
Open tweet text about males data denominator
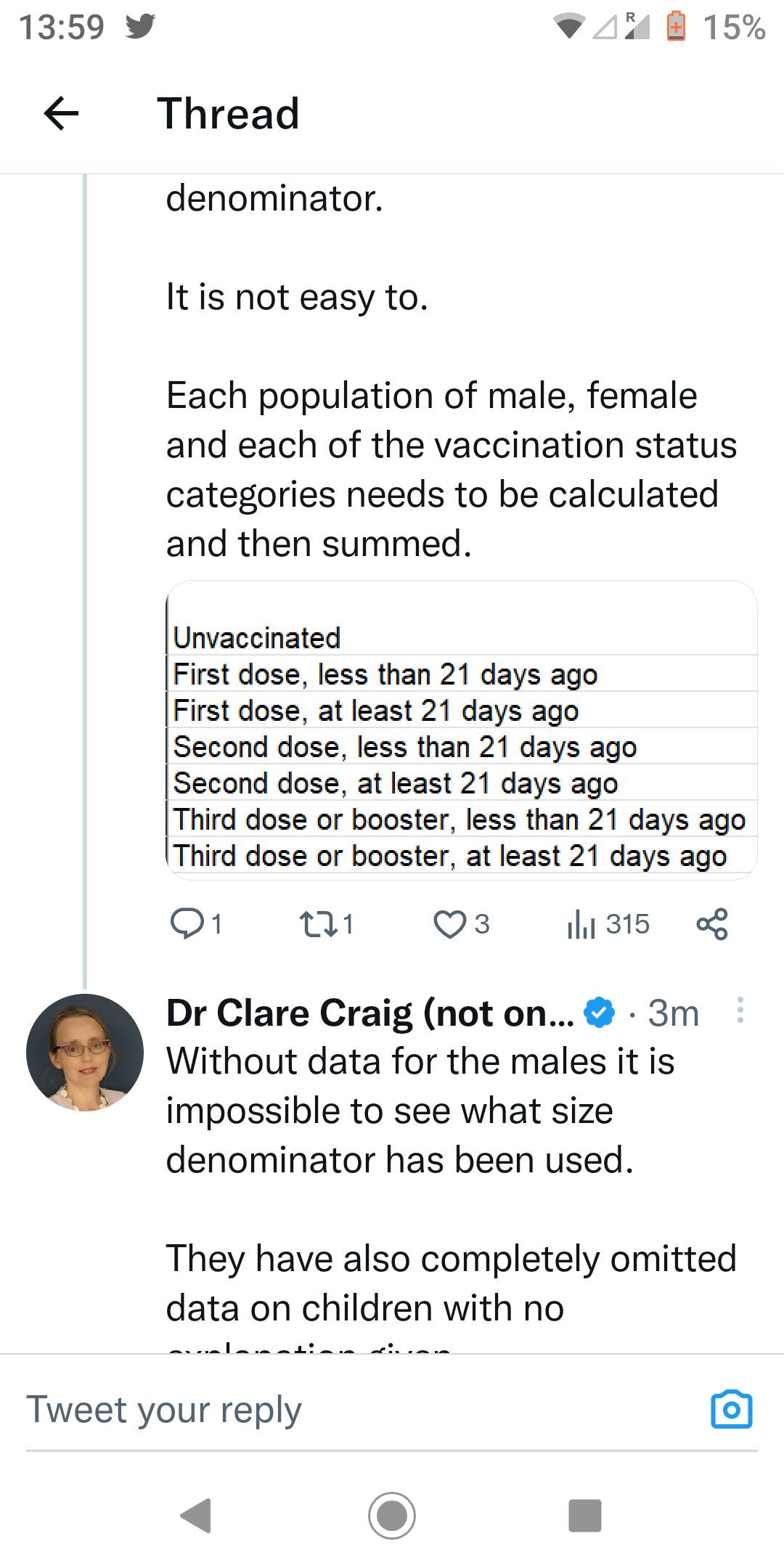[x=421, y=1111]
